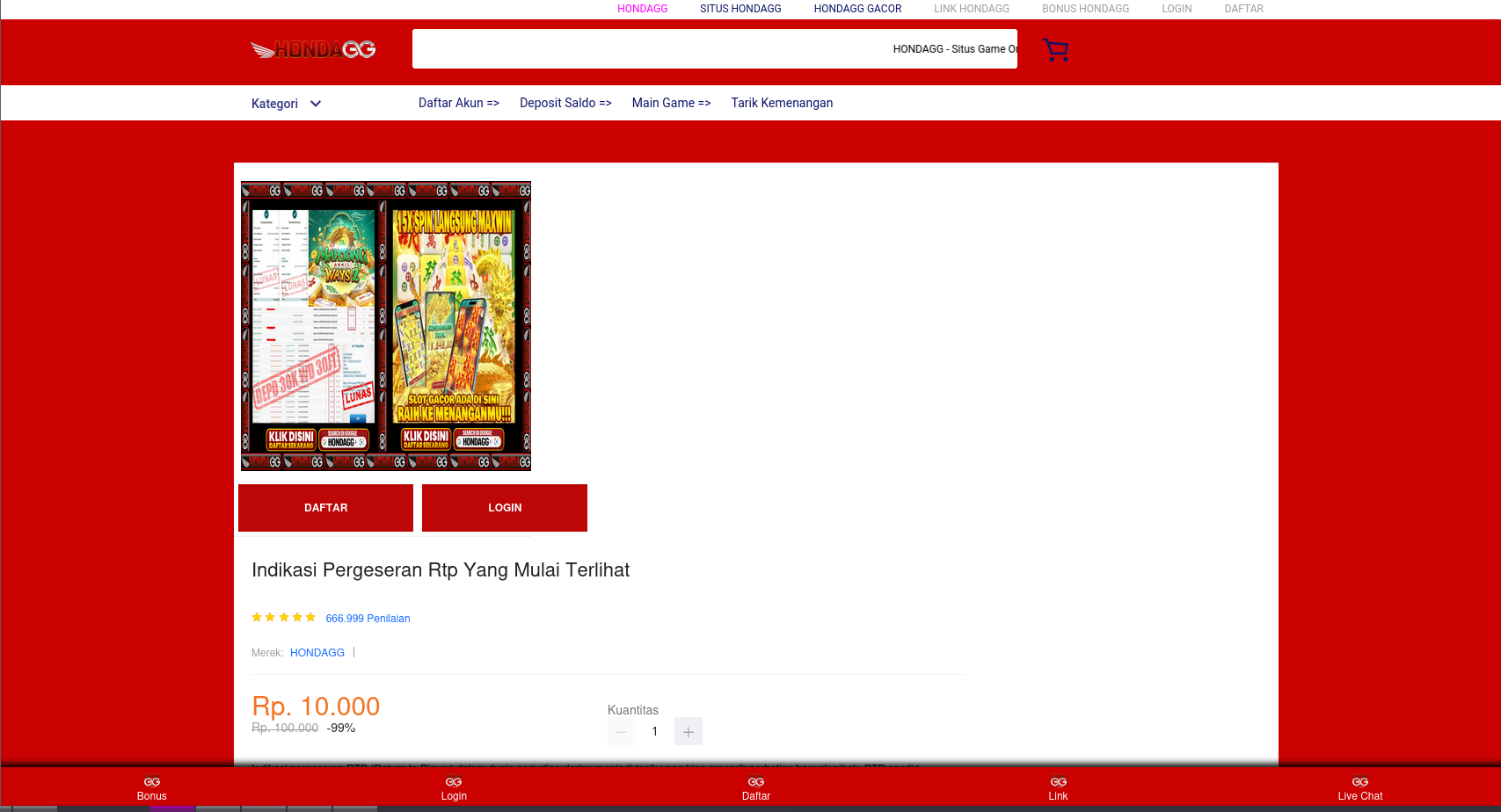Click the product promo banner image
1501x812 pixels.
[x=386, y=326]
